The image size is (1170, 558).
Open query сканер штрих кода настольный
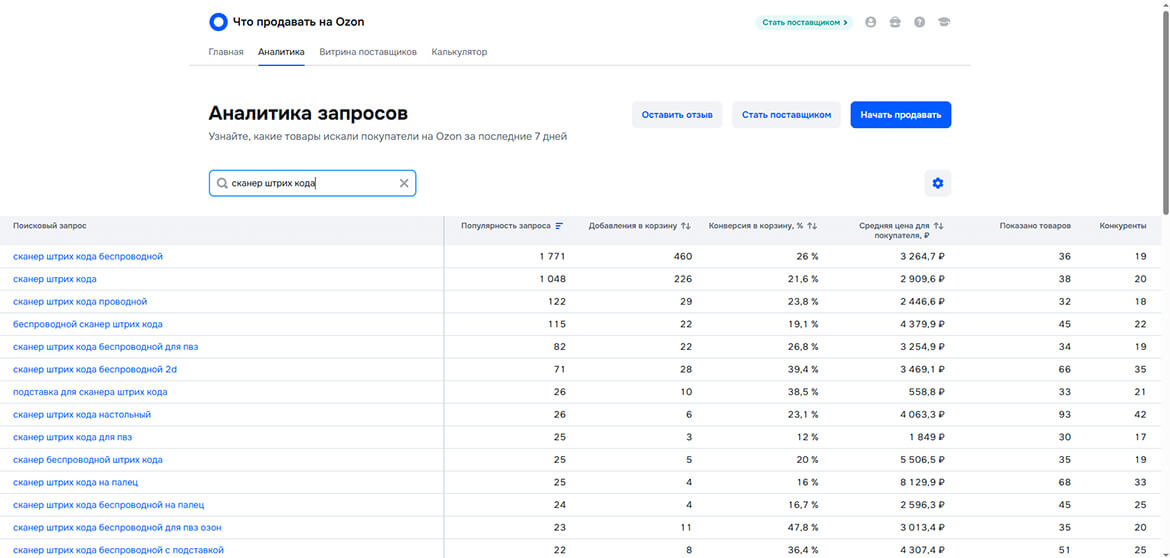[x=82, y=415]
